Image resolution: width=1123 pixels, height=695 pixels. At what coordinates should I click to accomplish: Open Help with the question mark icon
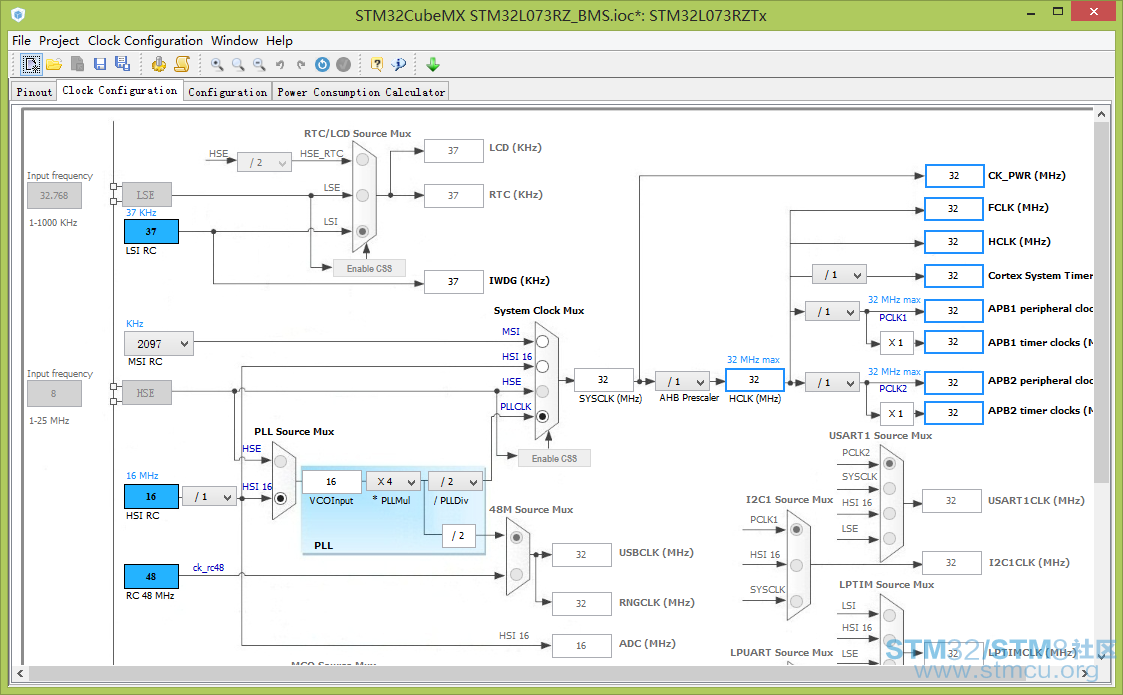click(x=377, y=64)
